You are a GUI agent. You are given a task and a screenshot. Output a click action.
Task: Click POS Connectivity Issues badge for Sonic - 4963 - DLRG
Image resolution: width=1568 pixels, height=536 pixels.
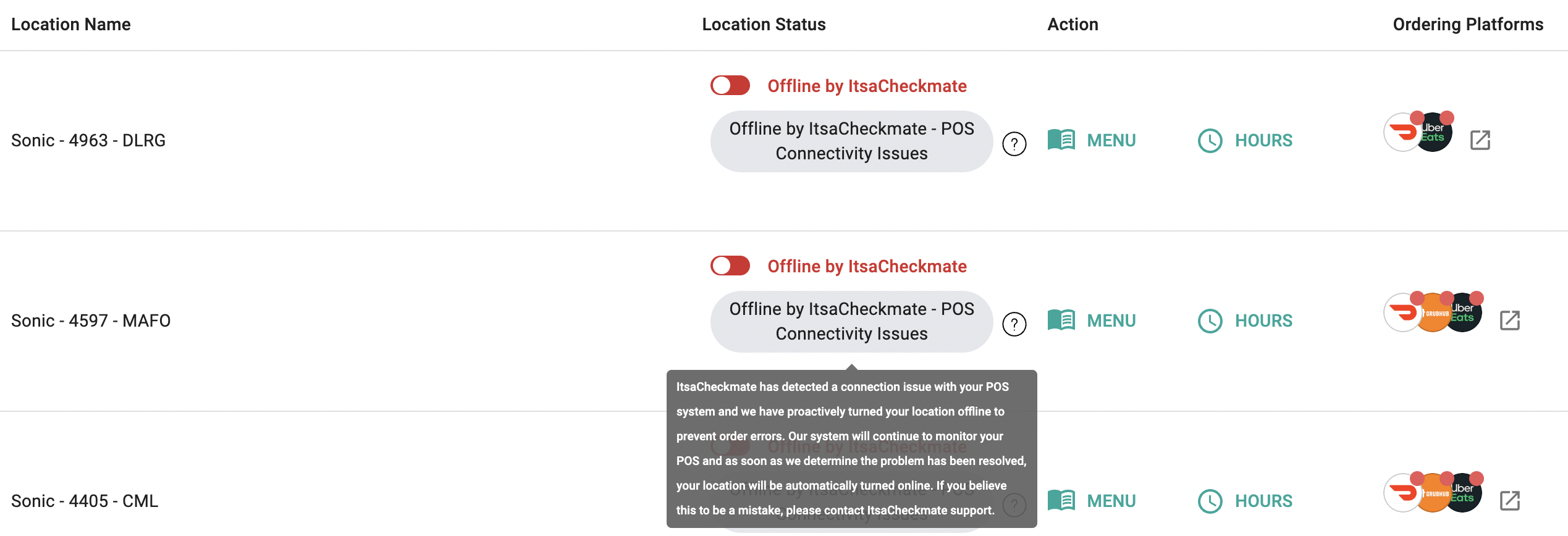point(851,141)
